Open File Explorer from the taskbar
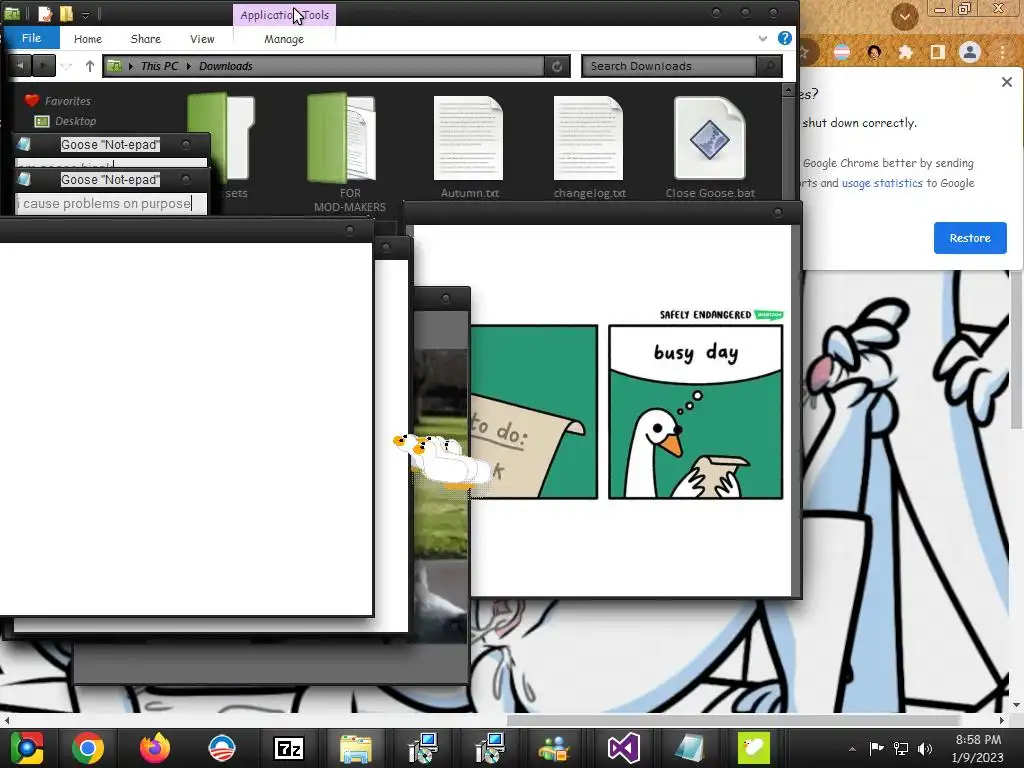The width and height of the screenshot is (1024, 768). pos(356,748)
